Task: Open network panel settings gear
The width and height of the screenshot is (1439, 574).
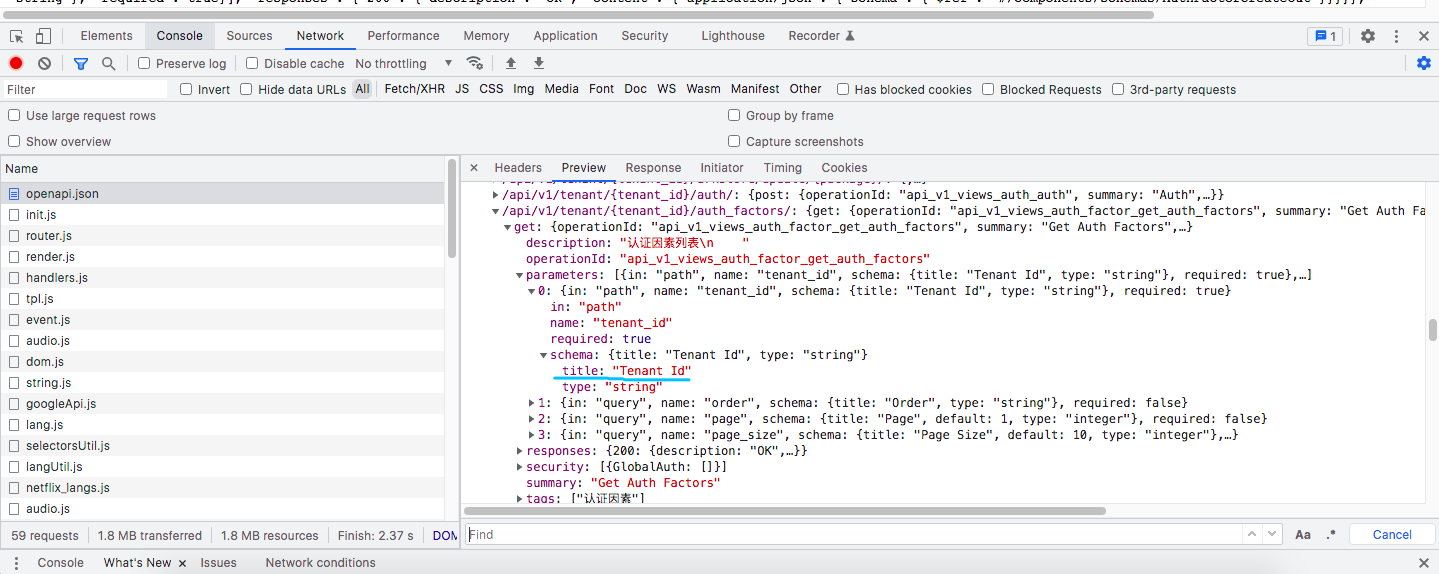Action: coord(1424,63)
